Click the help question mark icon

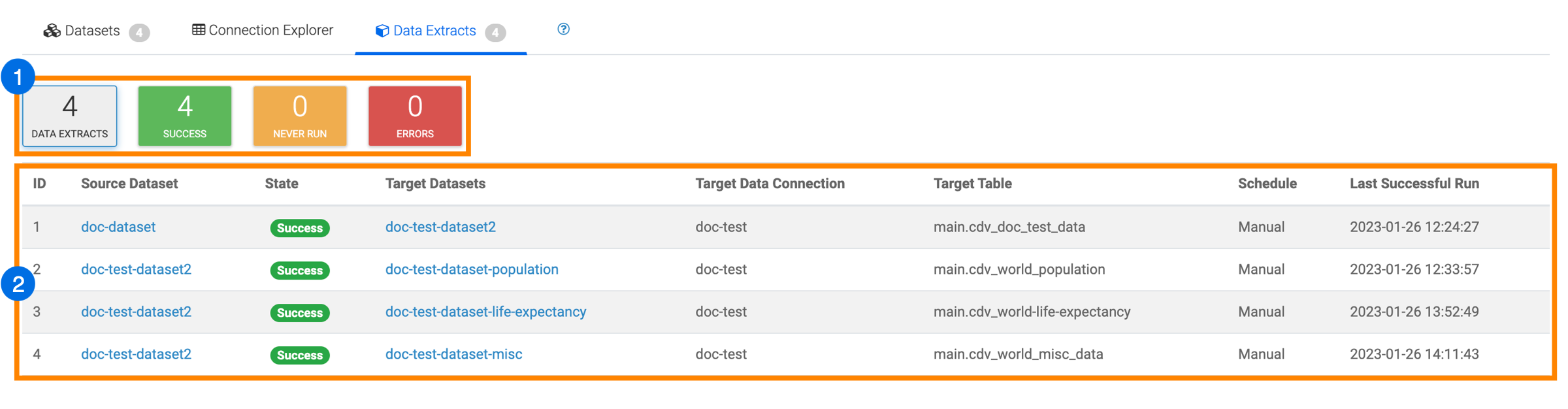[563, 29]
